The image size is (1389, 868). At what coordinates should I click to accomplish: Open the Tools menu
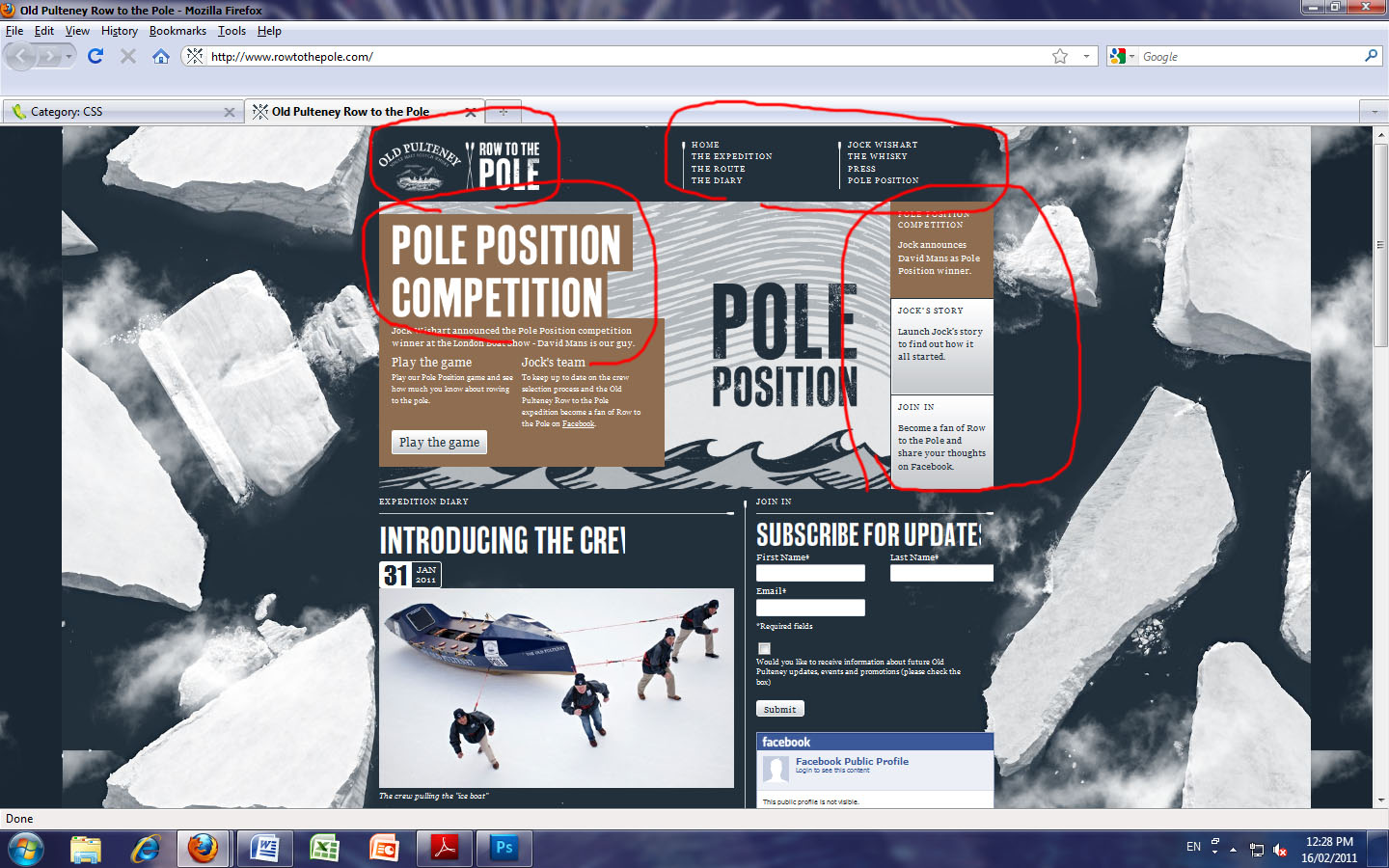tap(231, 31)
